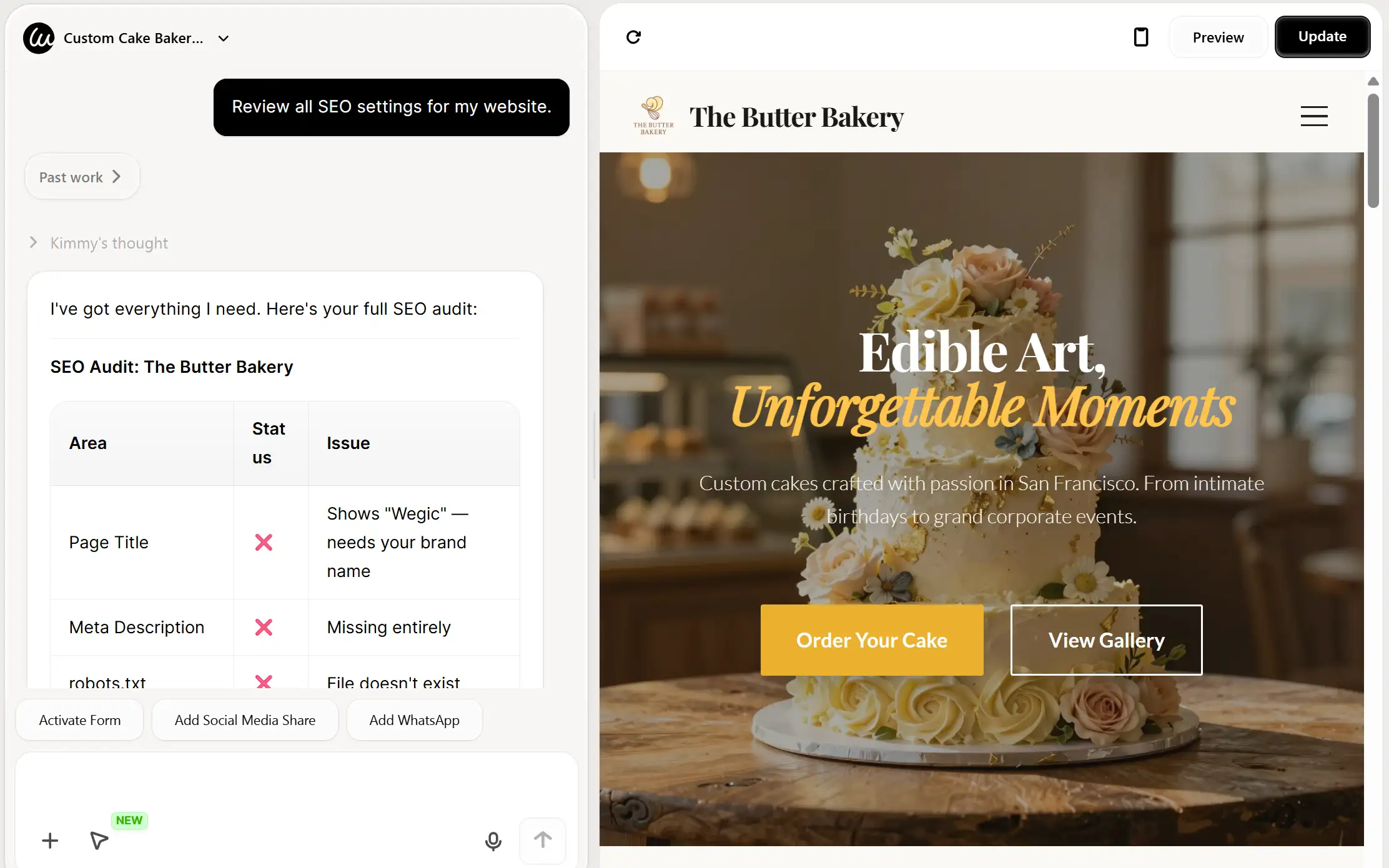1389x868 pixels.
Task: Click the plus attachment icon
Action: coord(50,841)
